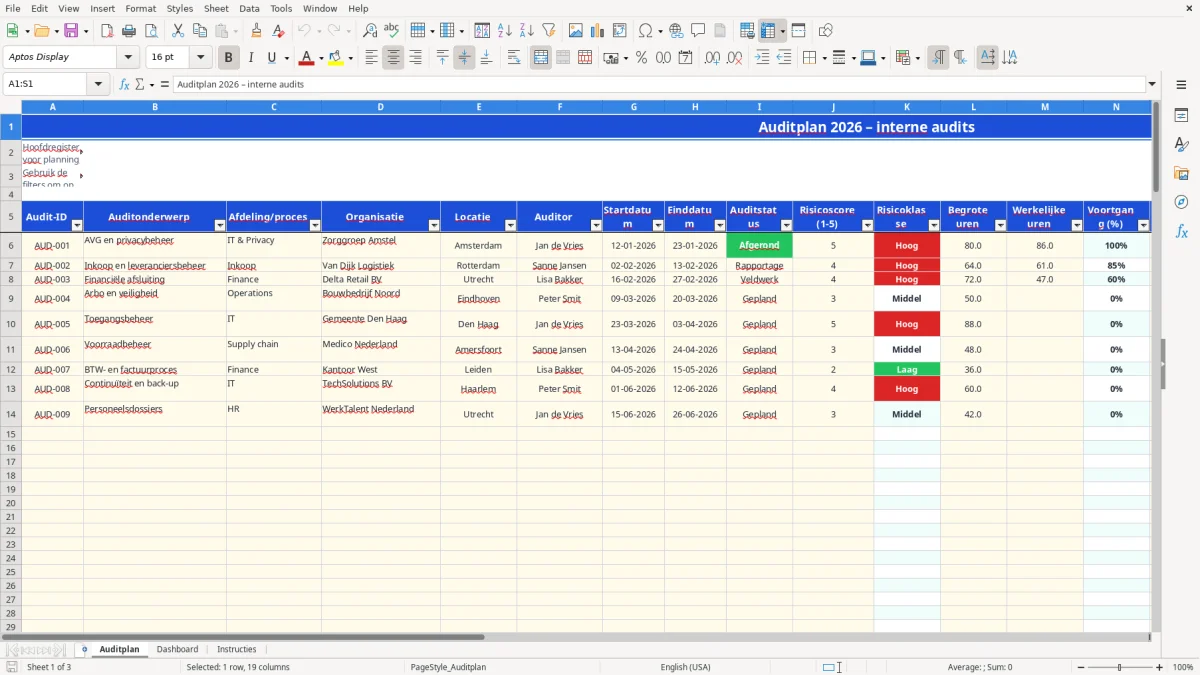Open the Styles menu
Screen dimensions: 1200x675
tap(180, 8)
